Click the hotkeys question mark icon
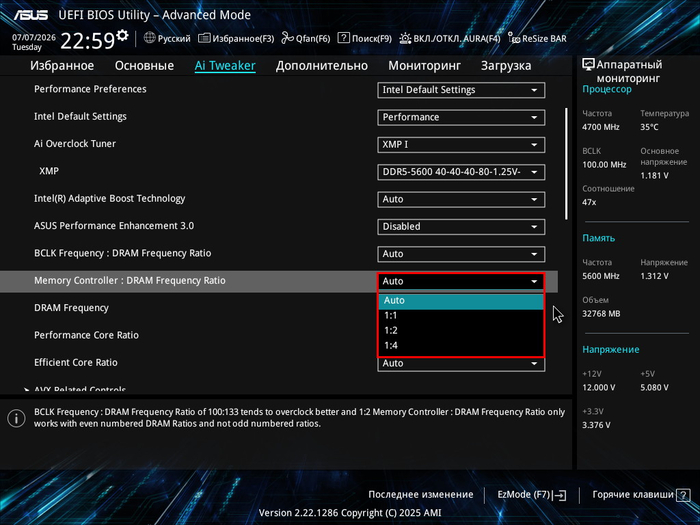 683,495
